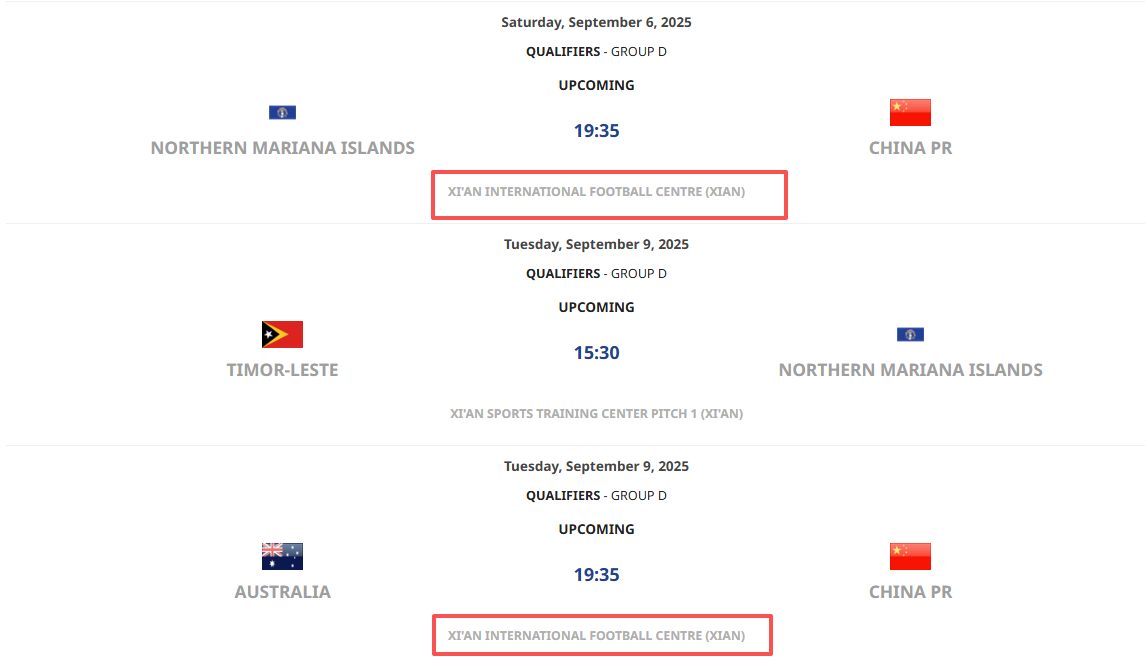Open Xi'an International Football Centre venue for Saturday match
This screenshot has width=1145, height=665.
coord(596,191)
